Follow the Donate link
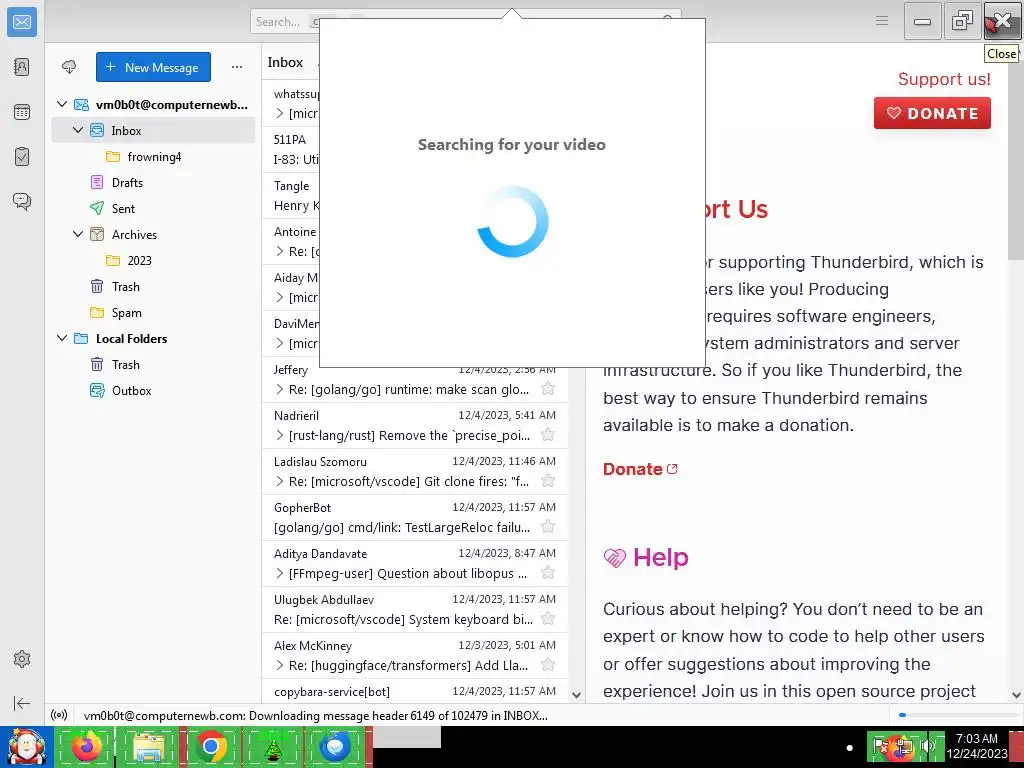This screenshot has height=768, width=1024. [x=640, y=469]
